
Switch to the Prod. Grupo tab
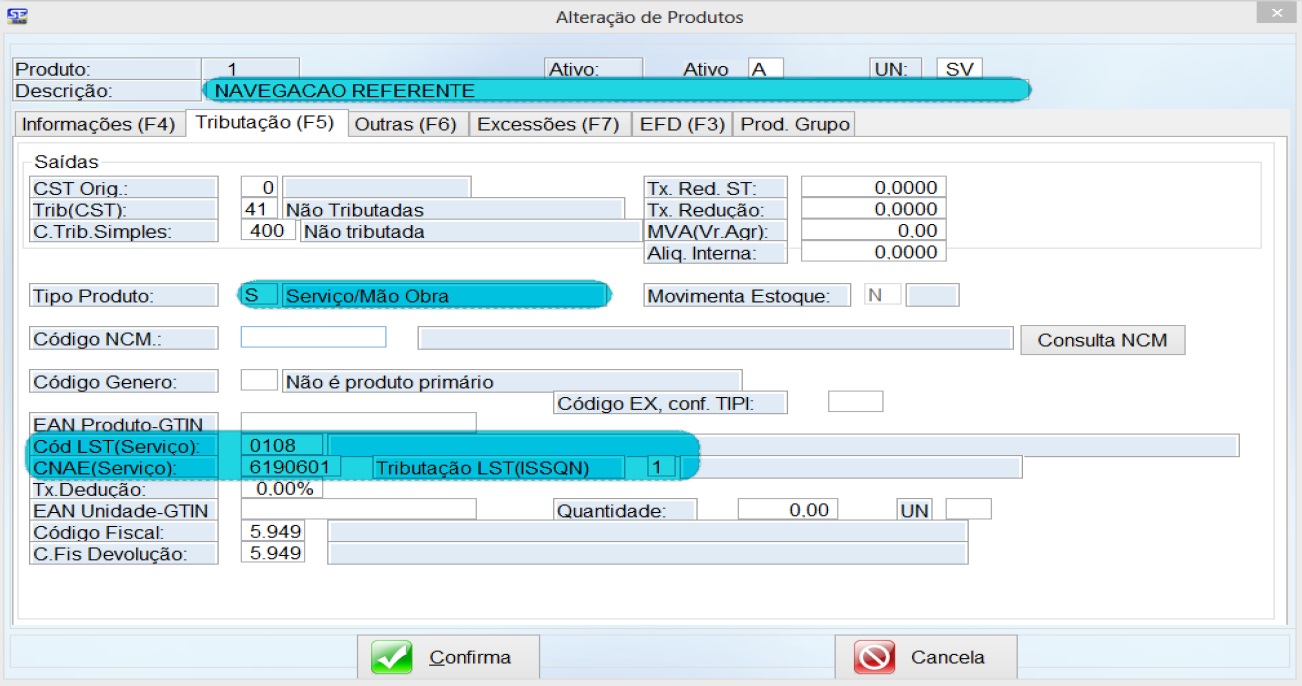click(795, 124)
